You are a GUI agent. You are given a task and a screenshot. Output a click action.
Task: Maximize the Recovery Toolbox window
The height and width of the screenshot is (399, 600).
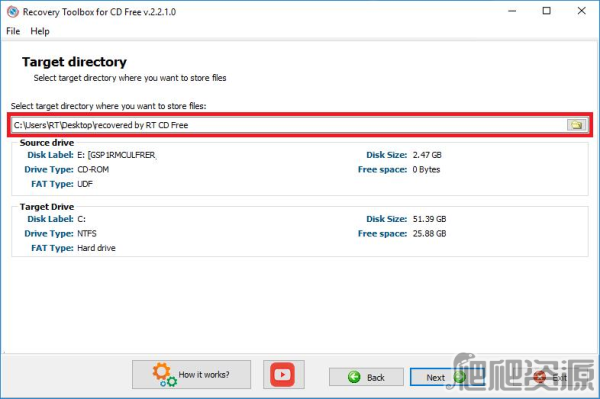pyautogui.click(x=546, y=11)
